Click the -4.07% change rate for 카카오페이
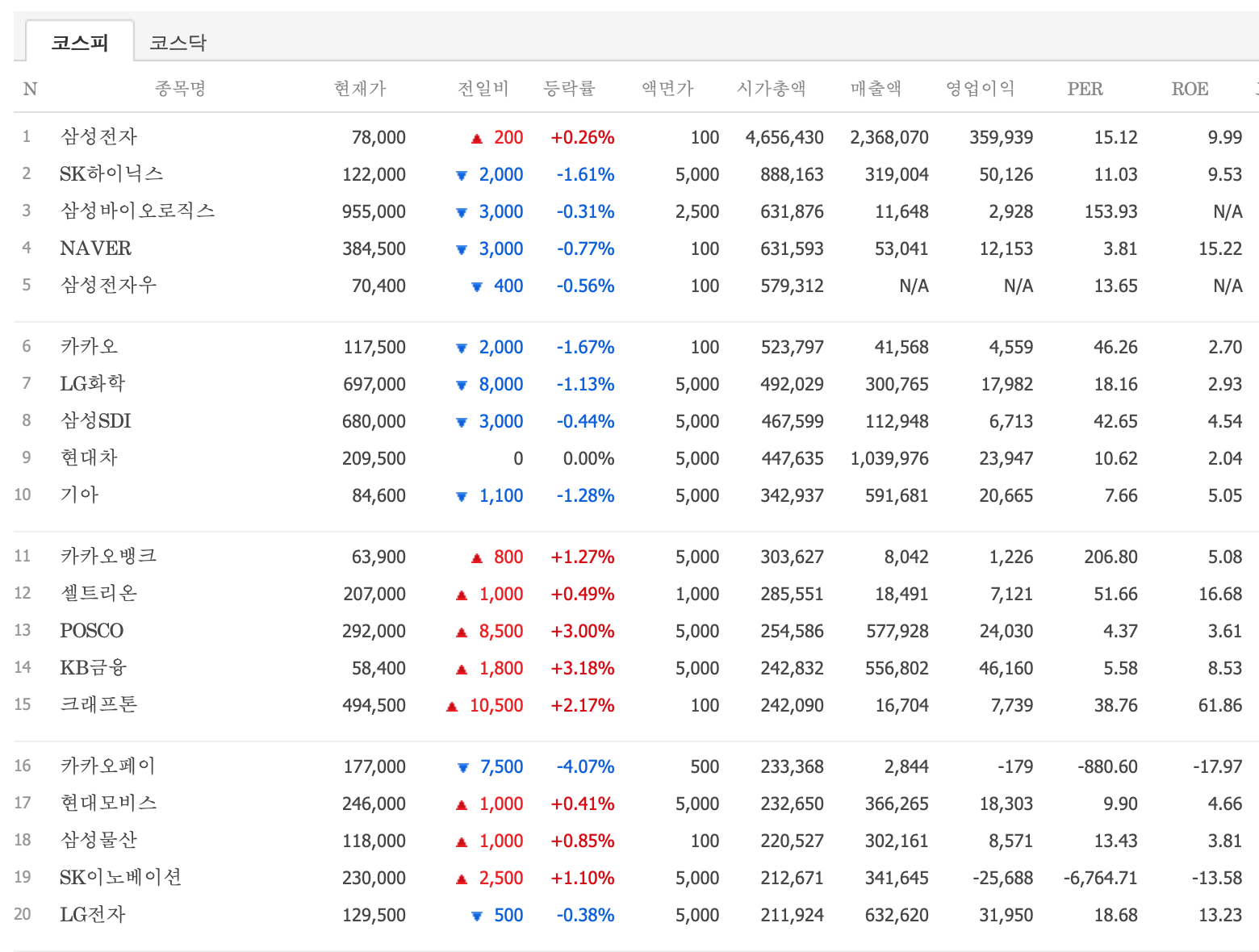The width and height of the screenshot is (1259, 952). coord(585,766)
